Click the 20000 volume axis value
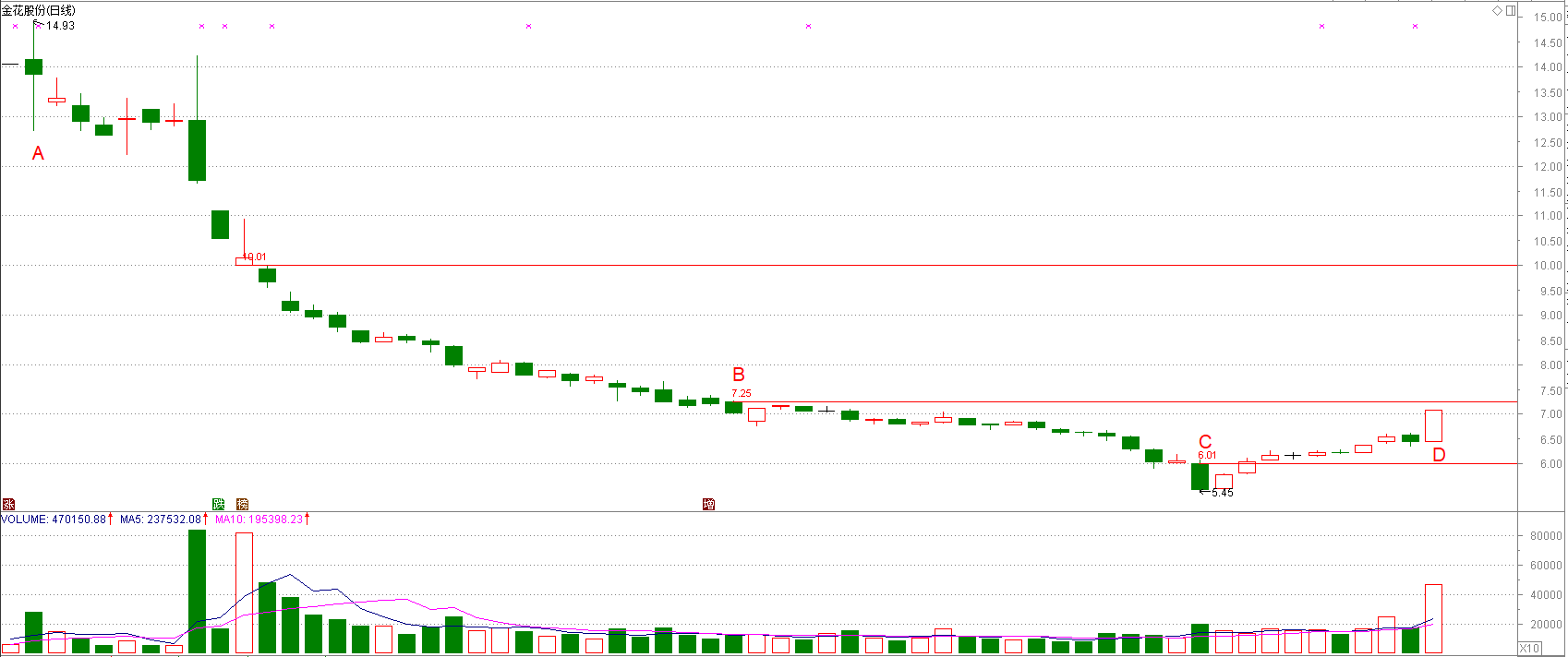This screenshot has width=1568, height=657. tap(1547, 625)
